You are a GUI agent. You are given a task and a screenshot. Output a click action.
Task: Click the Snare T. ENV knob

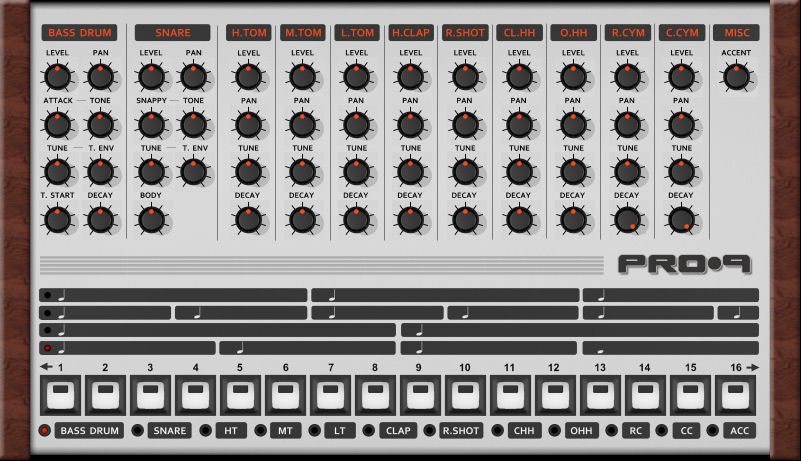tap(194, 172)
